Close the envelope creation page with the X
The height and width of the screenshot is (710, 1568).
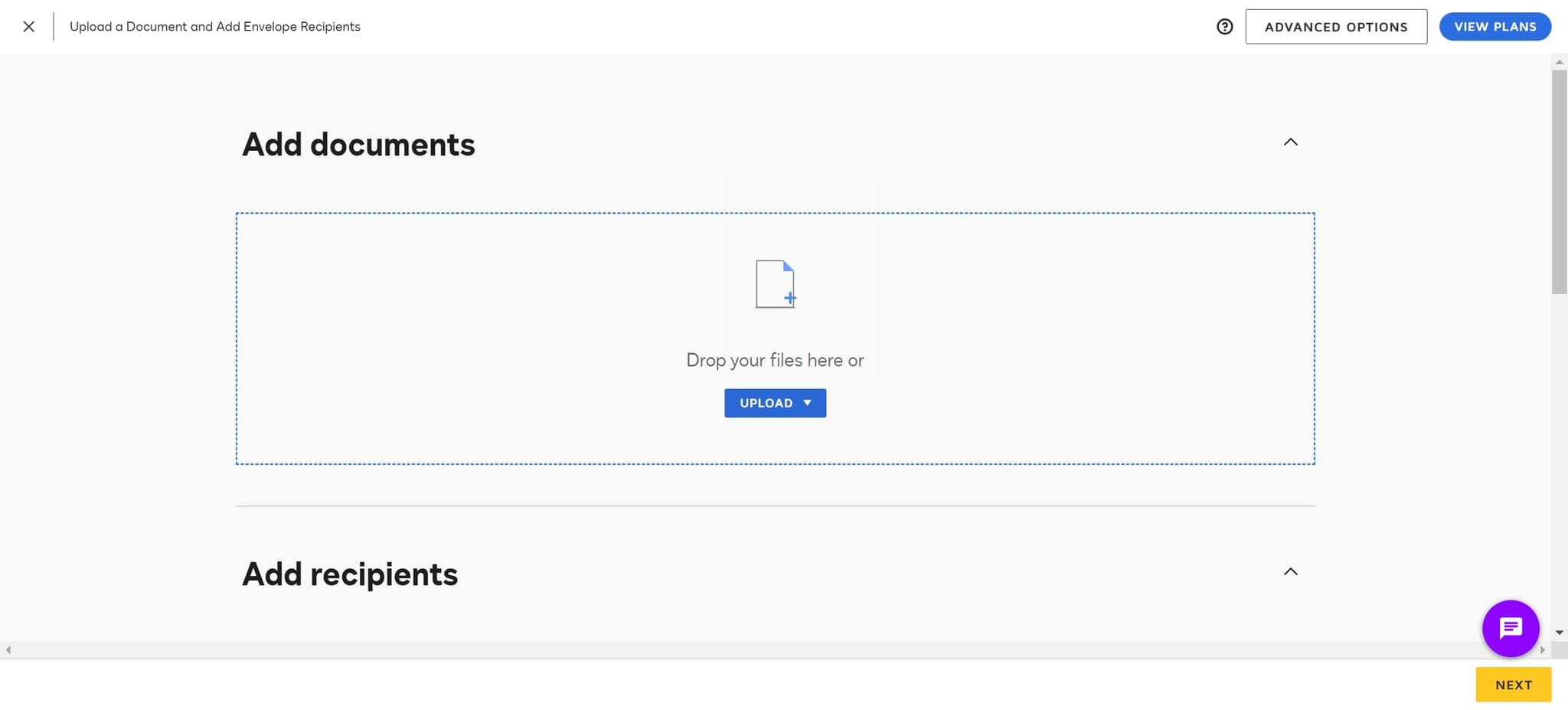click(x=28, y=26)
